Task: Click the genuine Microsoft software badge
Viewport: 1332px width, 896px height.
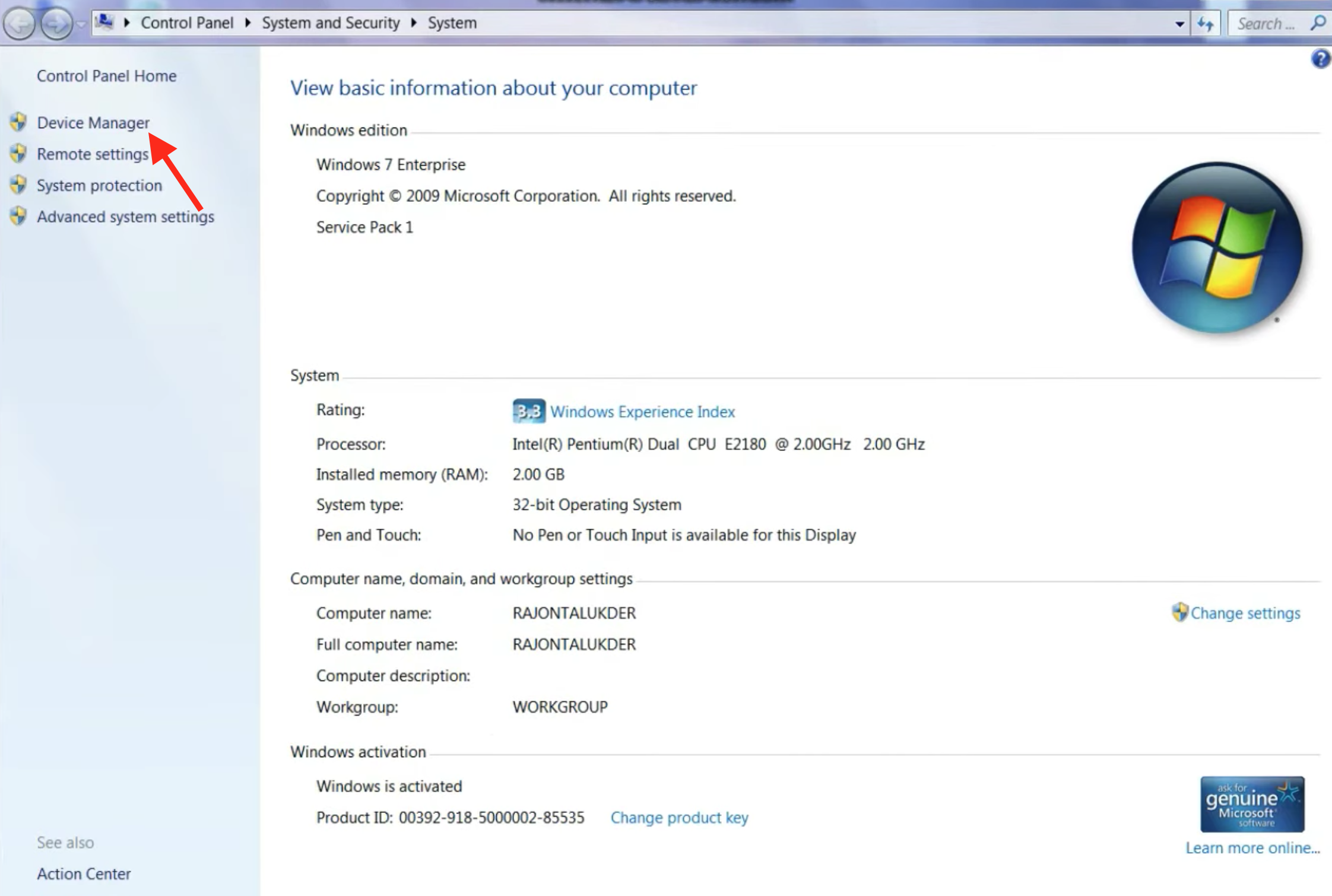Action: pyautogui.click(x=1252, y=805)
